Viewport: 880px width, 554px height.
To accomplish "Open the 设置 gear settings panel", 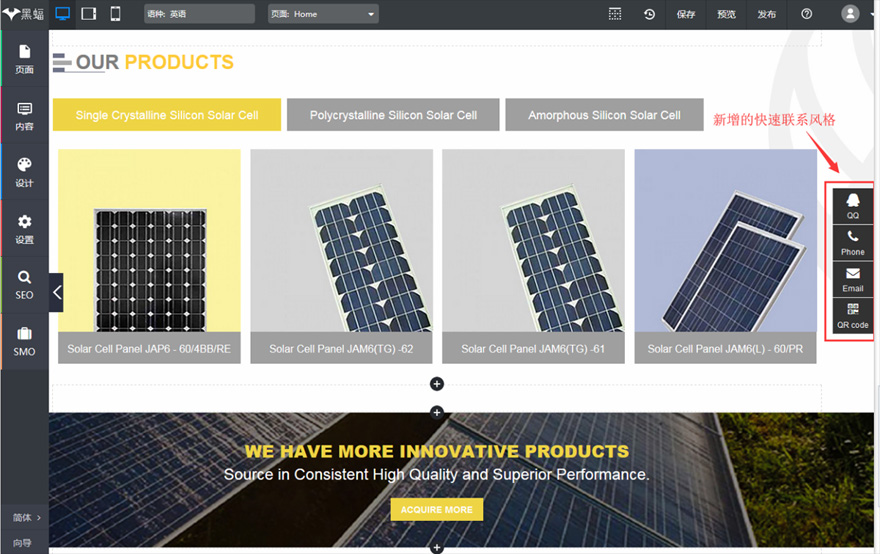I will (x=24, y=228).
